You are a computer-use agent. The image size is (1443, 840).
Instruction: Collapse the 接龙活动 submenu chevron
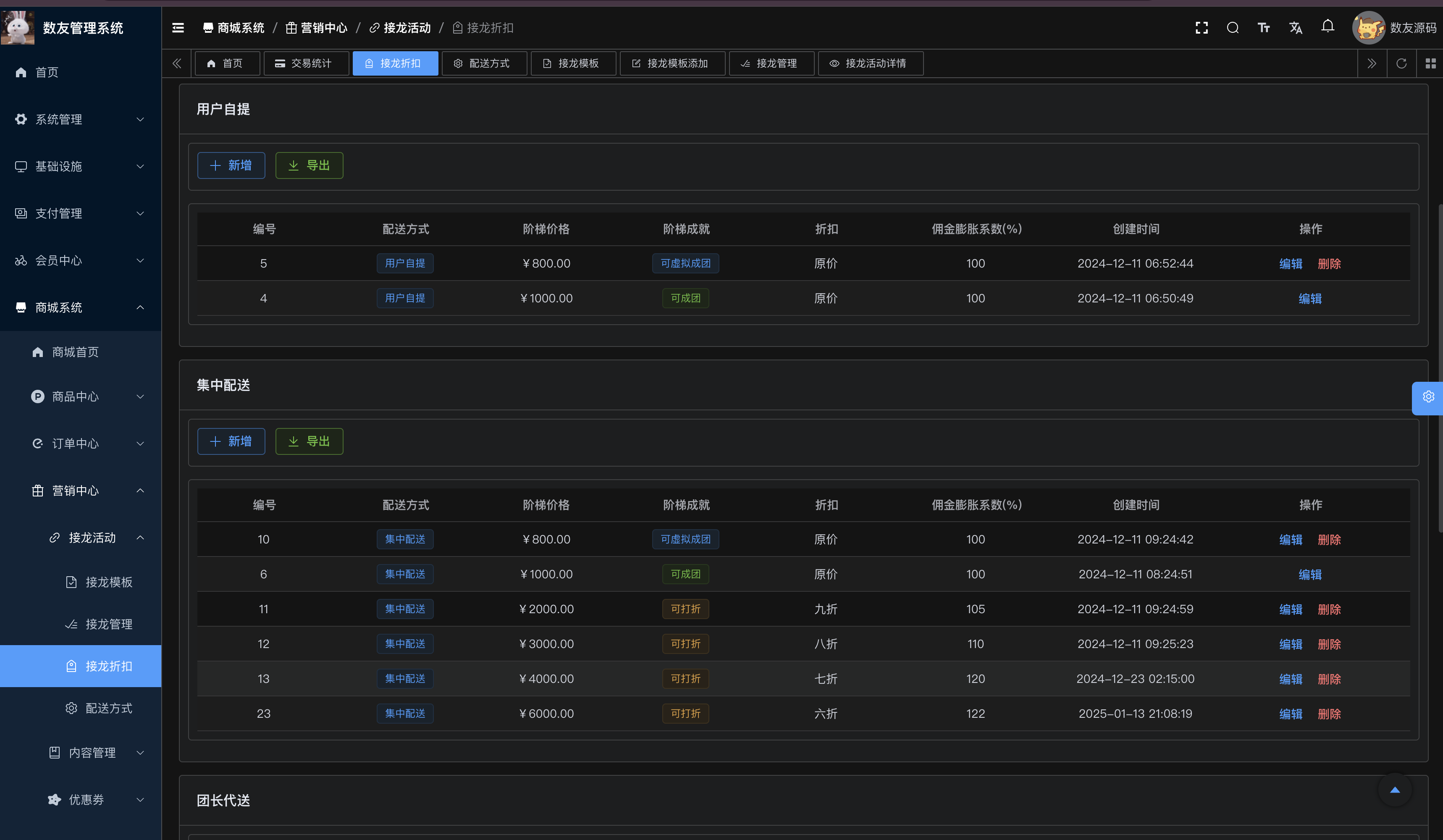coord(140,538)
